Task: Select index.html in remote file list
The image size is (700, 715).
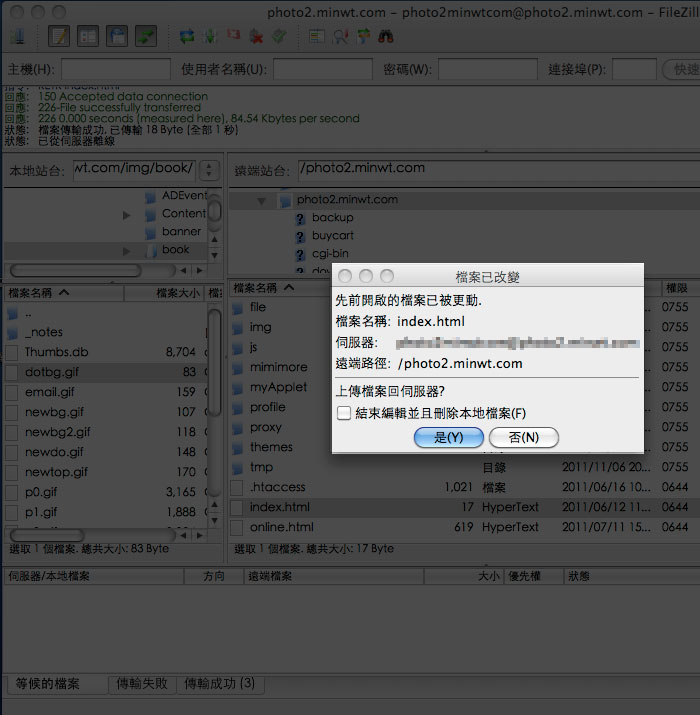Action: click(x=465, y=507)
